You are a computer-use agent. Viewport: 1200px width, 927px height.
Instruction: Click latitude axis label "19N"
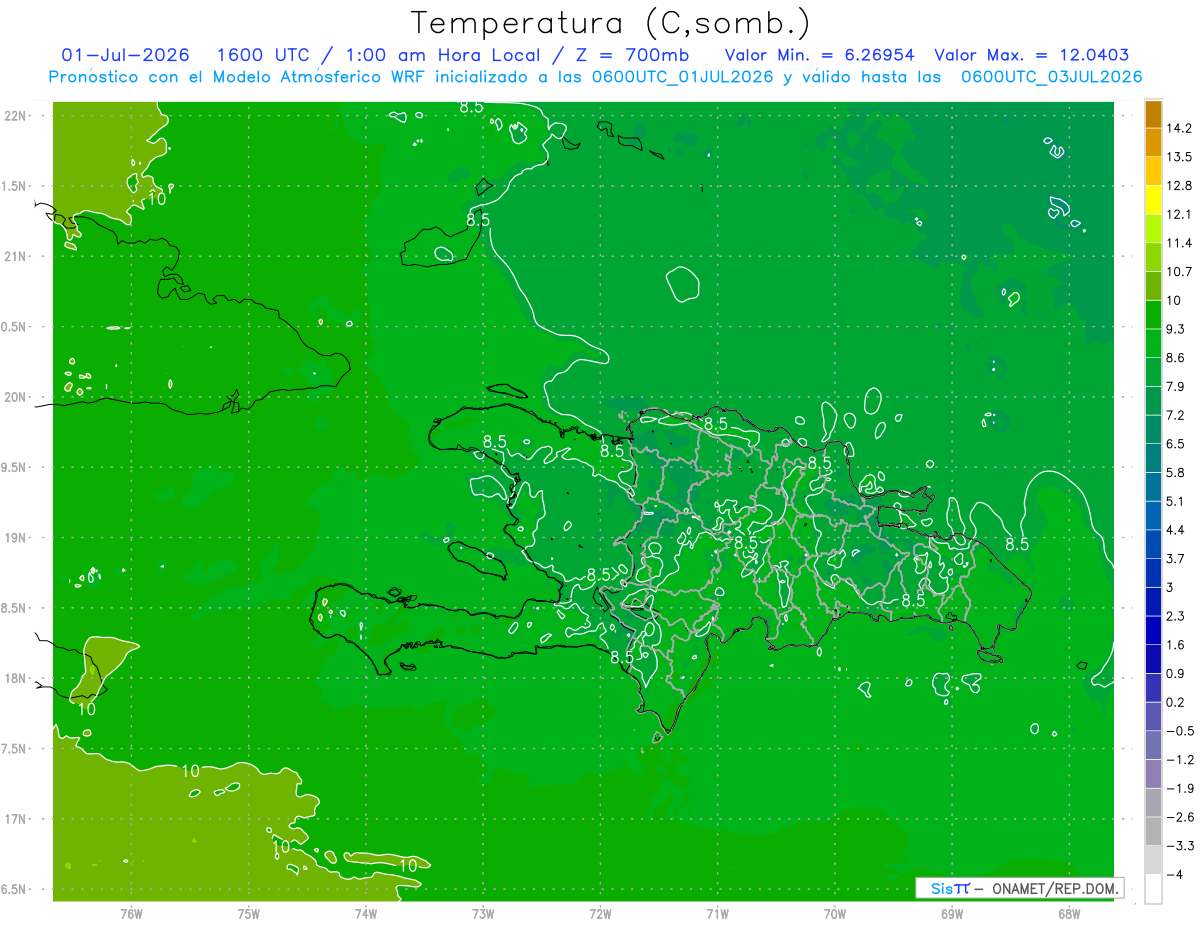click(17, 538)
